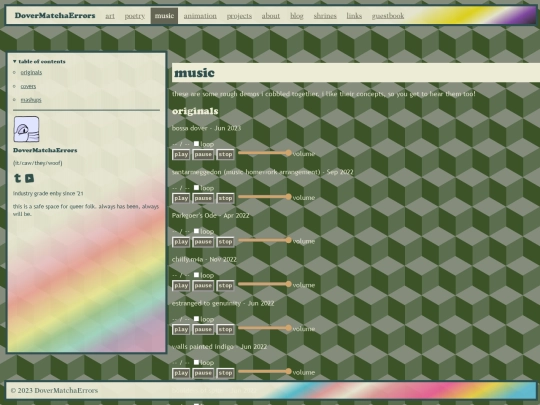Pause santarmeggedon track
The height and width of the screenshot is (405, 540).
pos(203,198)
